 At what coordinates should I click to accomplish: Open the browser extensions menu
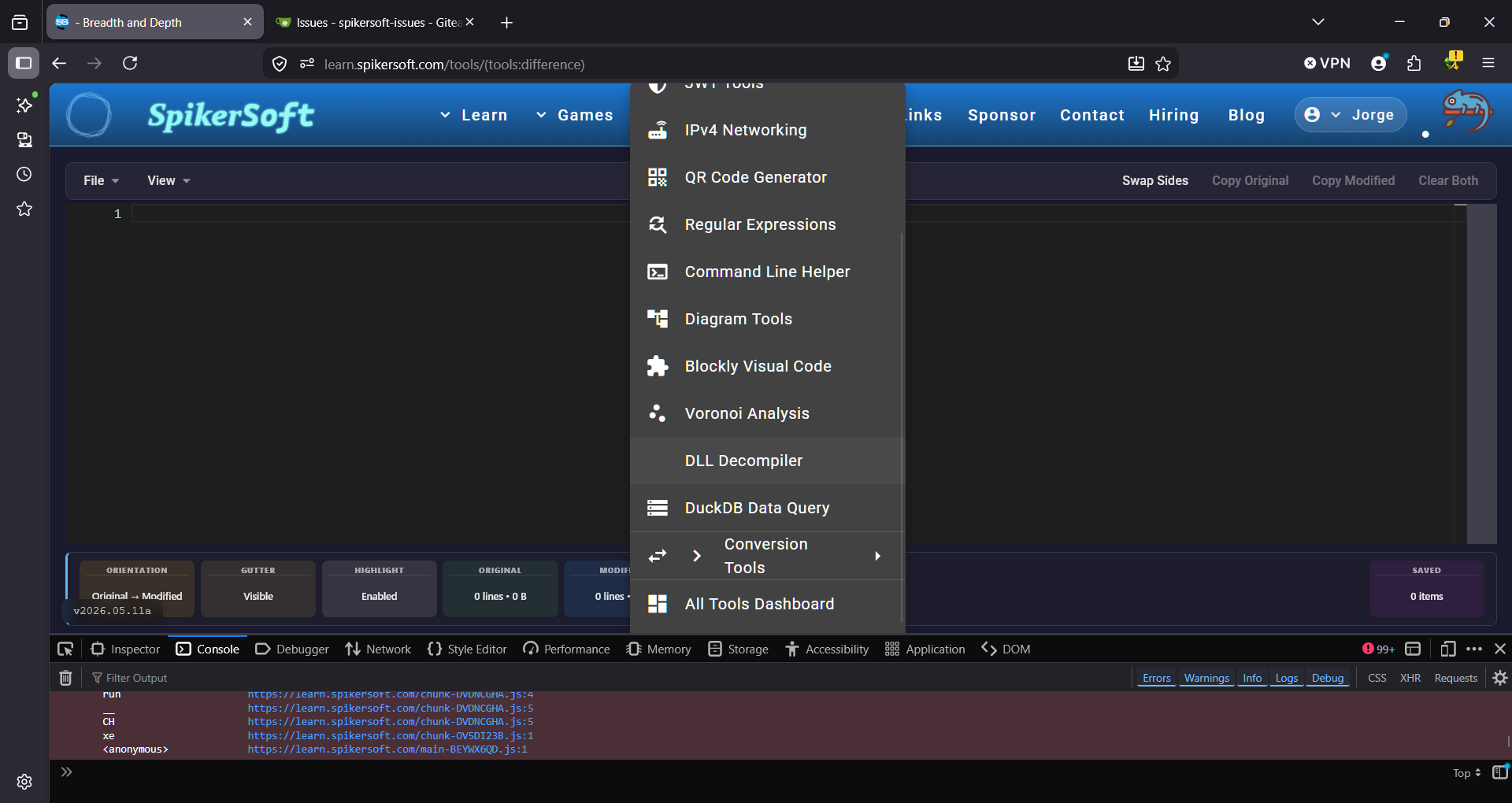point(1414,64)
